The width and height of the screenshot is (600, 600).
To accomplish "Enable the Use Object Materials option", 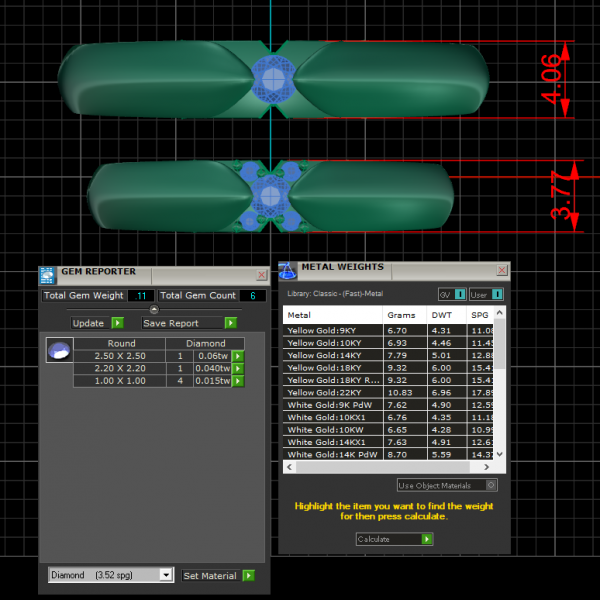I will [490, 486].
